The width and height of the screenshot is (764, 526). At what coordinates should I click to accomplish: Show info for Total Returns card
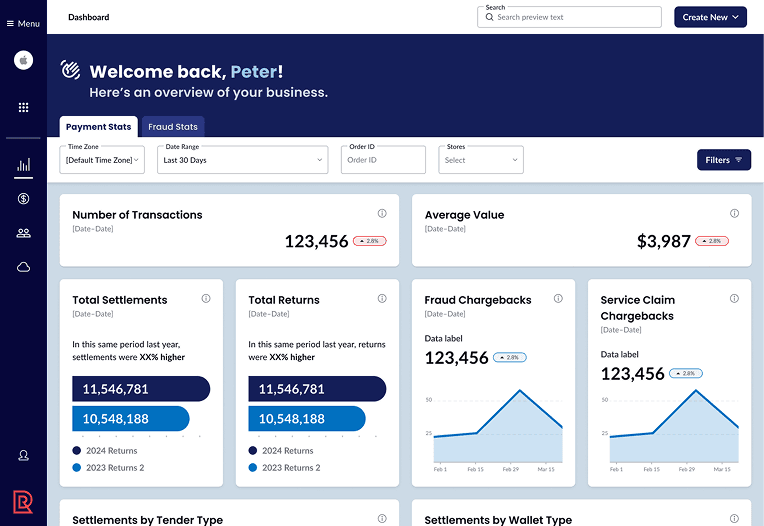382,299
